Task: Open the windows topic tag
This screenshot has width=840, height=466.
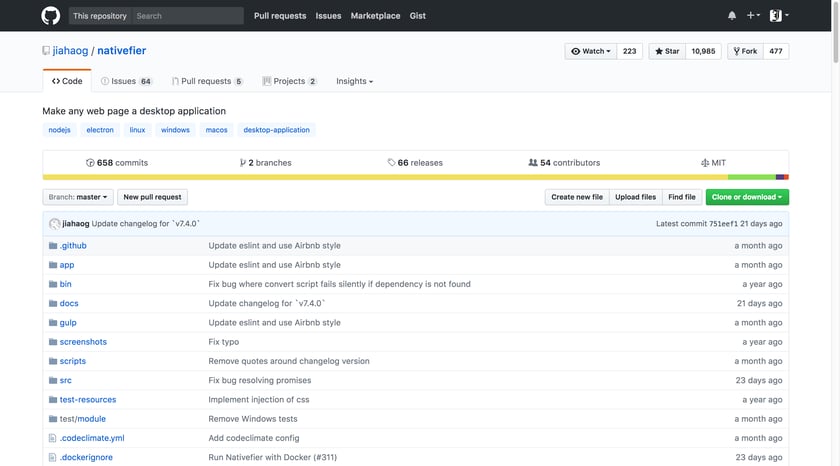Action: [x=175, y=130]
